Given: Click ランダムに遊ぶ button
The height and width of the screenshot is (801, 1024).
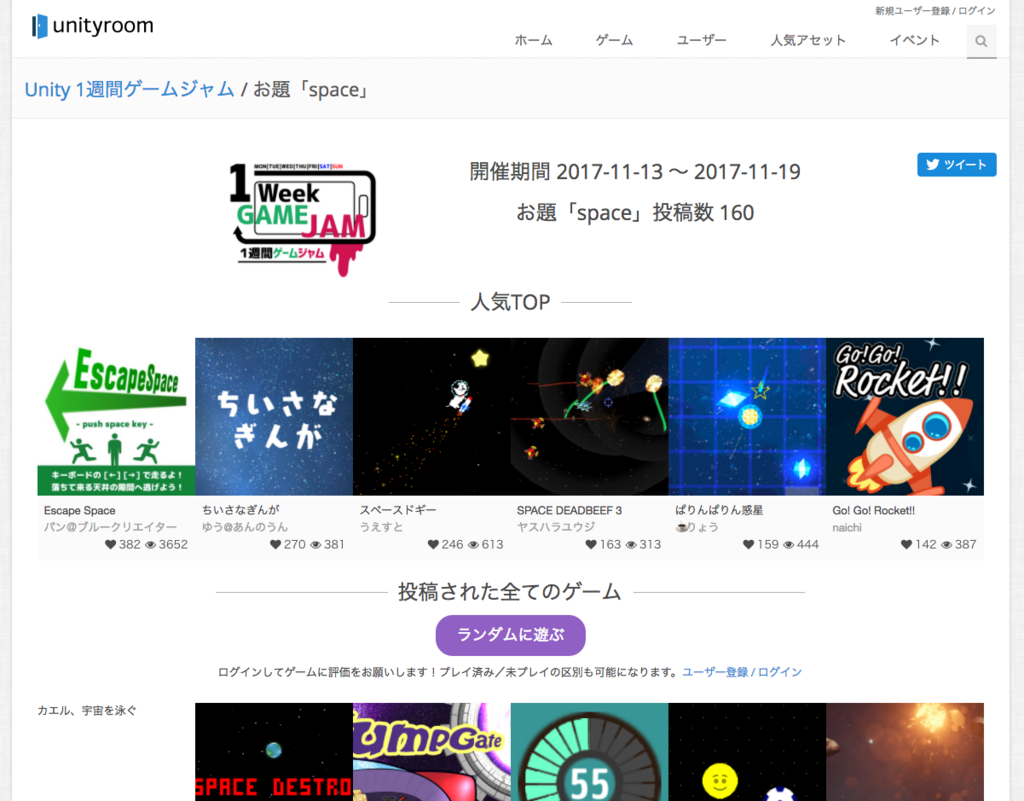Looking at the screenshot, I should [x=510, y=635].
